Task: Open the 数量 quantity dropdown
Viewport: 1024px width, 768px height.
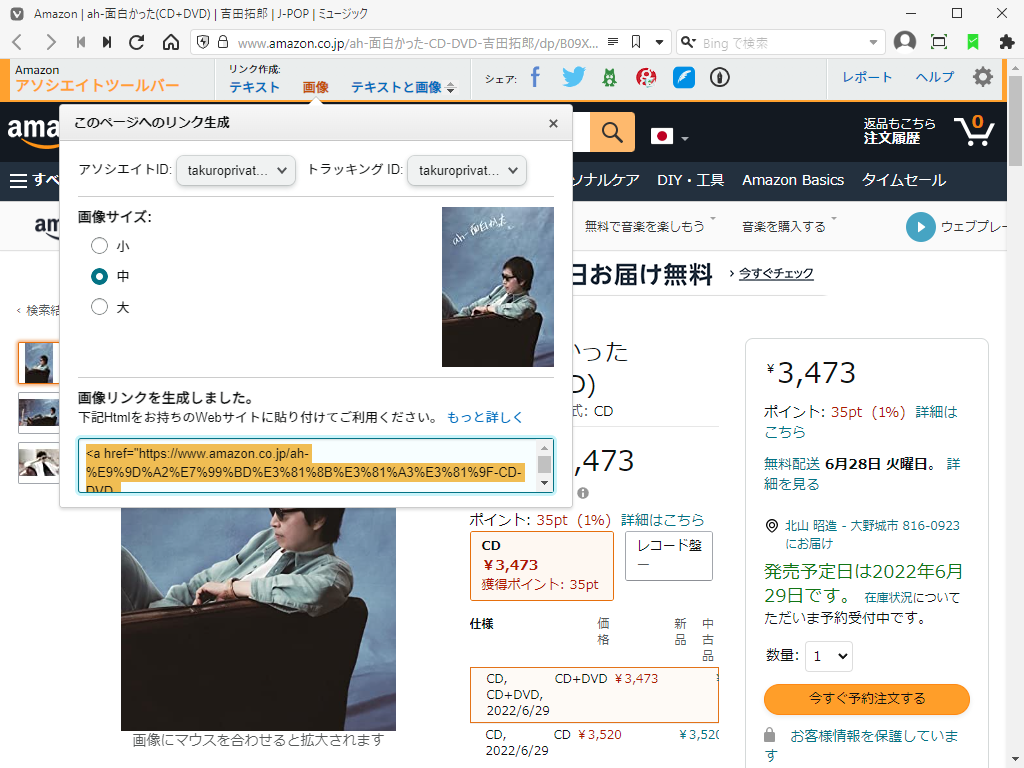Action: pyautogui.click(x=829, y=656)
